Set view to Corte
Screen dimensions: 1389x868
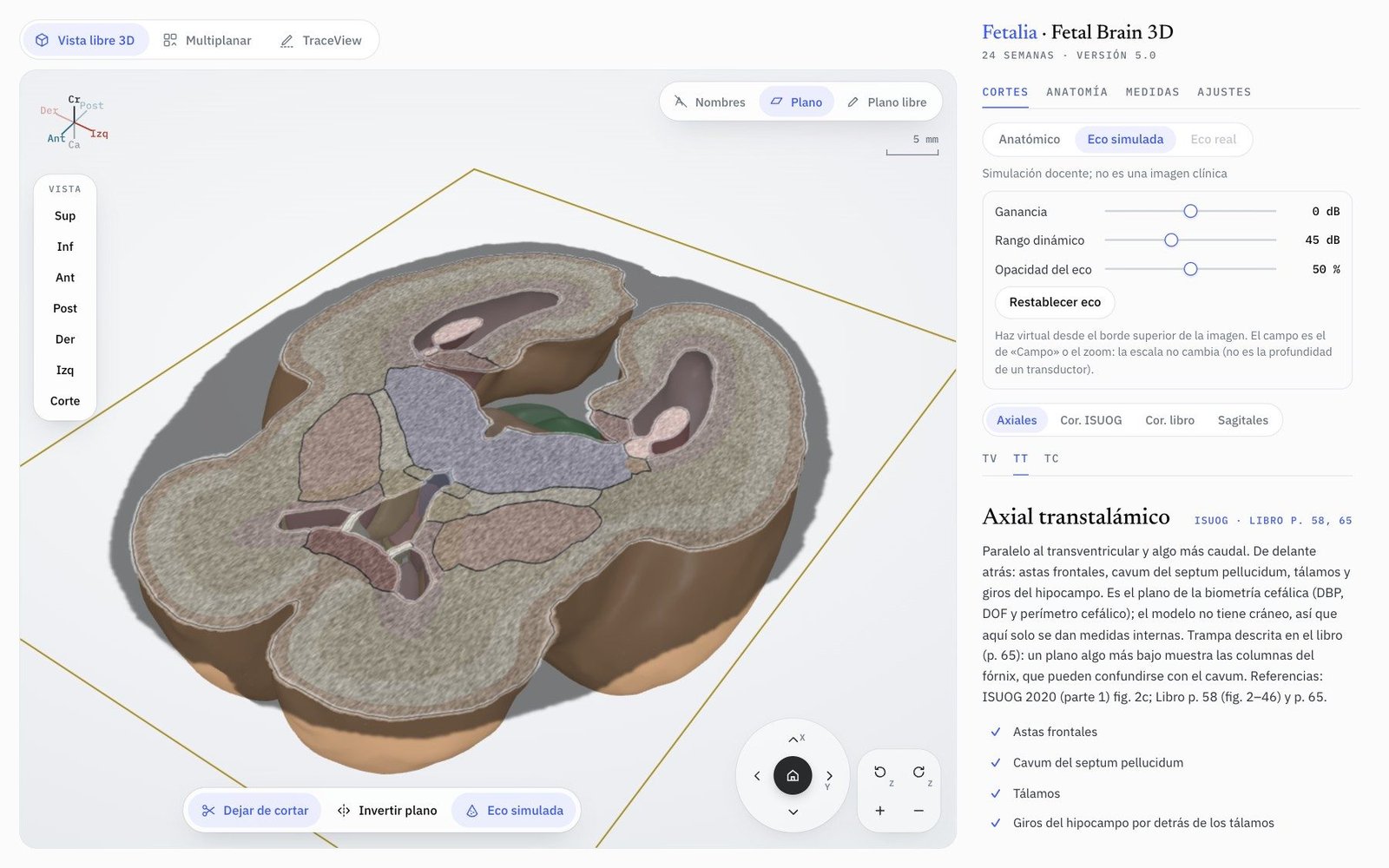[x=65, y=401]
